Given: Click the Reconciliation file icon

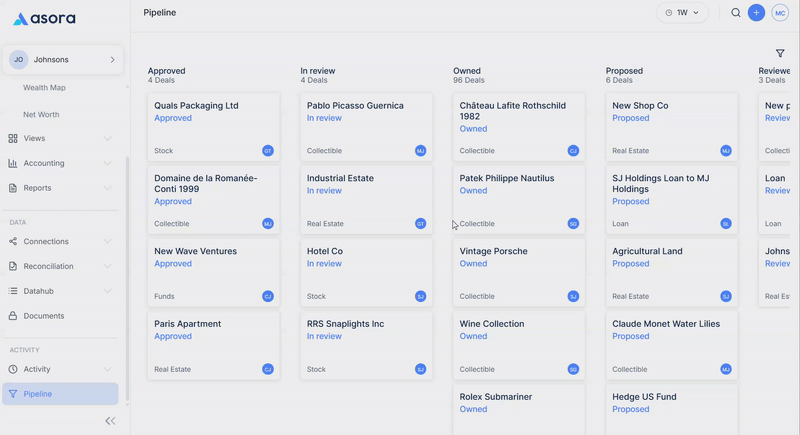Looking at the screenshot, I should click(x=13, y=266).
